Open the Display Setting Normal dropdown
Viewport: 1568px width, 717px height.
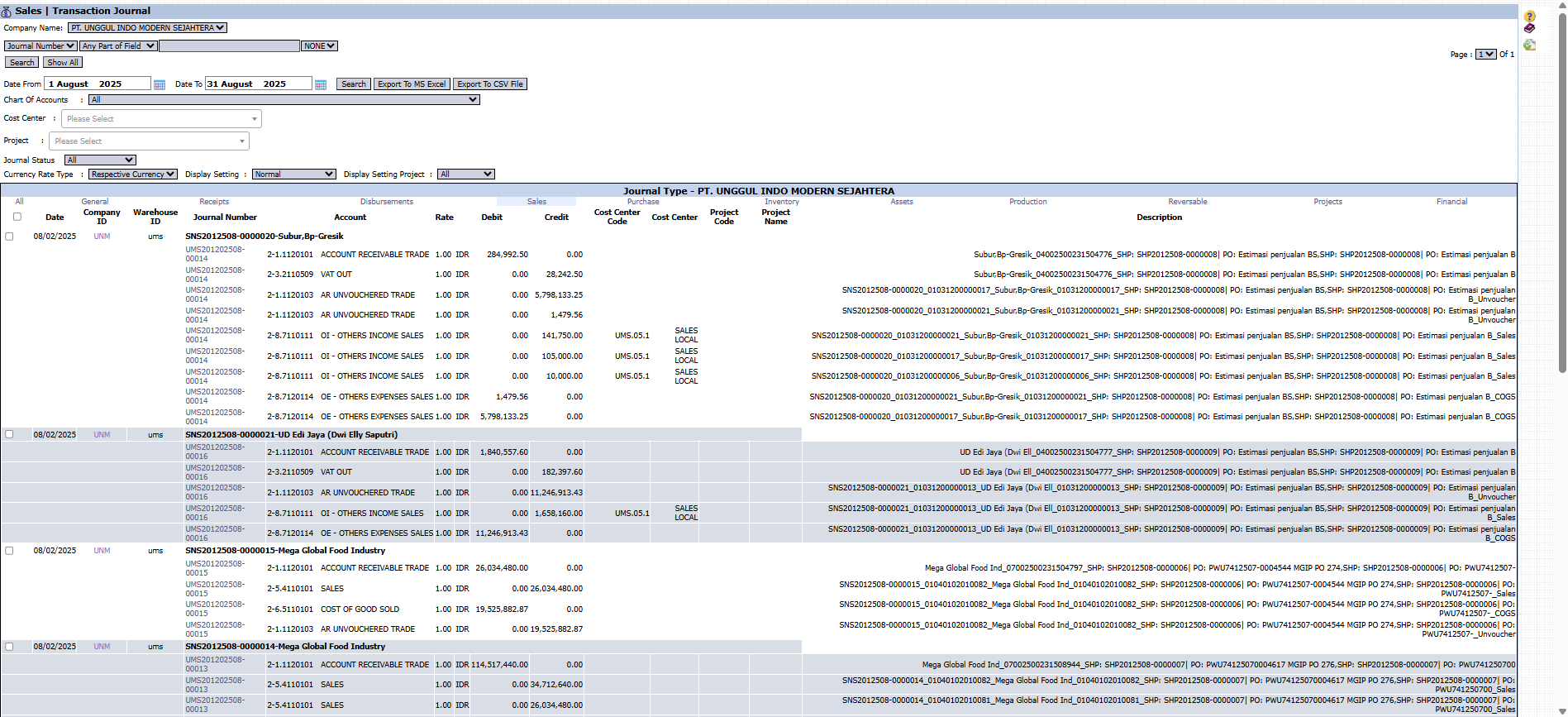click(x=293, y=174)
